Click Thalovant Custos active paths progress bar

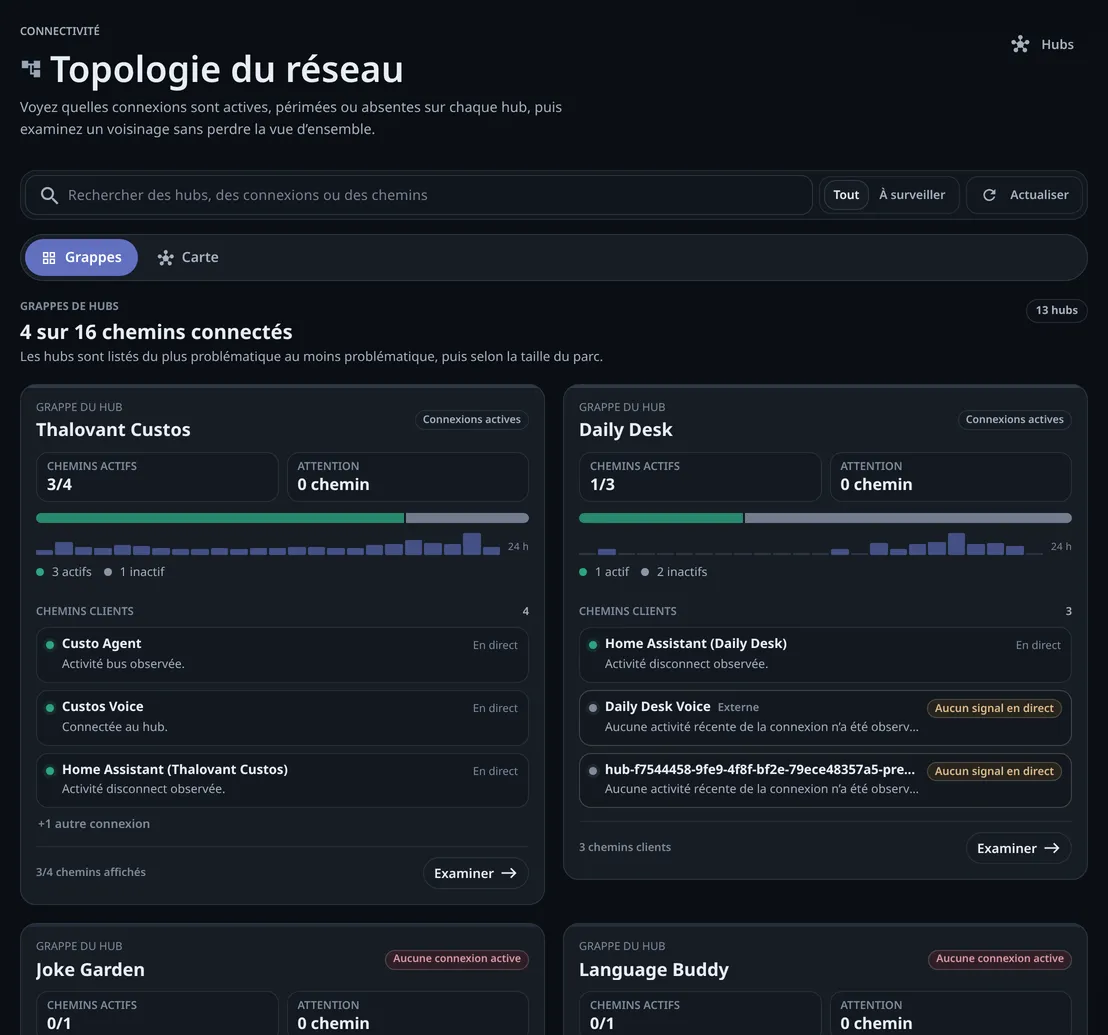[x=282, y=518]
